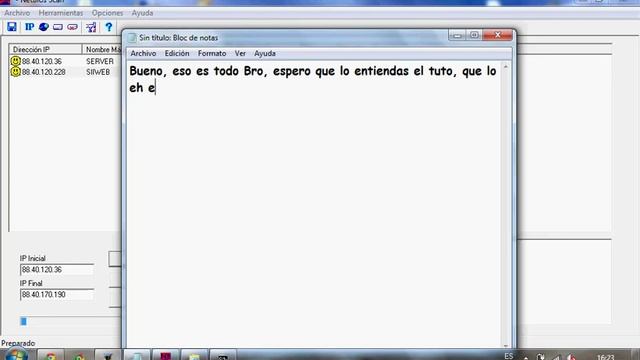Viewport: 640px width, 360px height.
Task: Open Ver menu in Bloc de notas
Action: (240, 53)
